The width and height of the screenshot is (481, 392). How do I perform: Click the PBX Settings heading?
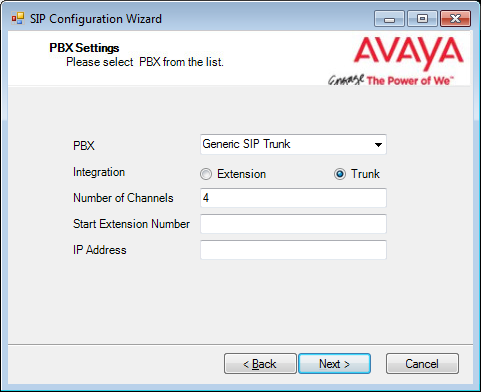(84, 48)
